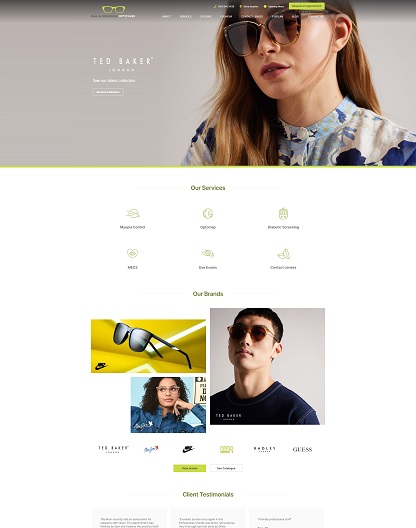The image size is (416, 528).
Task: Click the Guess brand logo
Action: click(302, 449)
